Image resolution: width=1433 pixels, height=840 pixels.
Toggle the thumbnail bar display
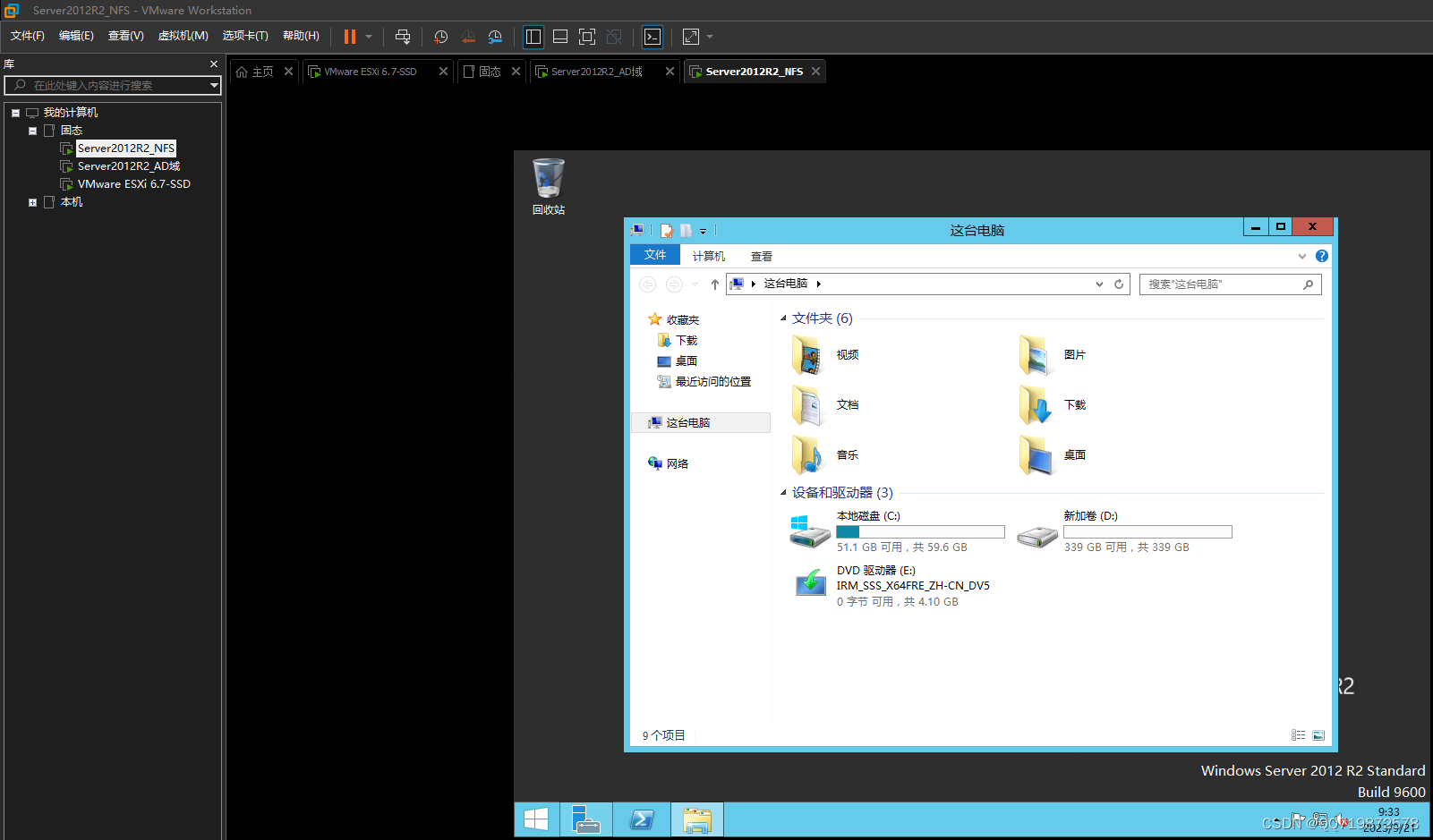560,37
